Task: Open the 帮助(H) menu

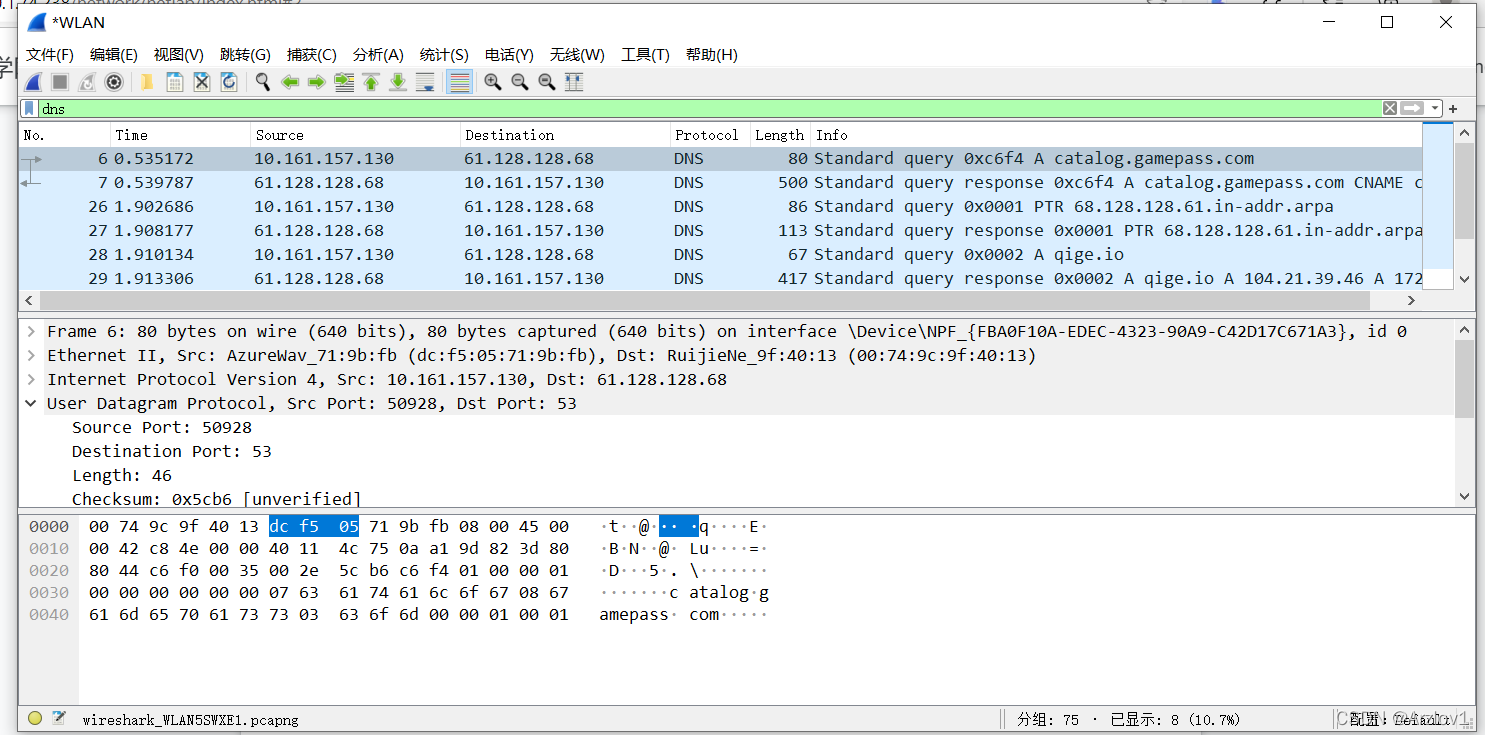Action: click(712, 55)
